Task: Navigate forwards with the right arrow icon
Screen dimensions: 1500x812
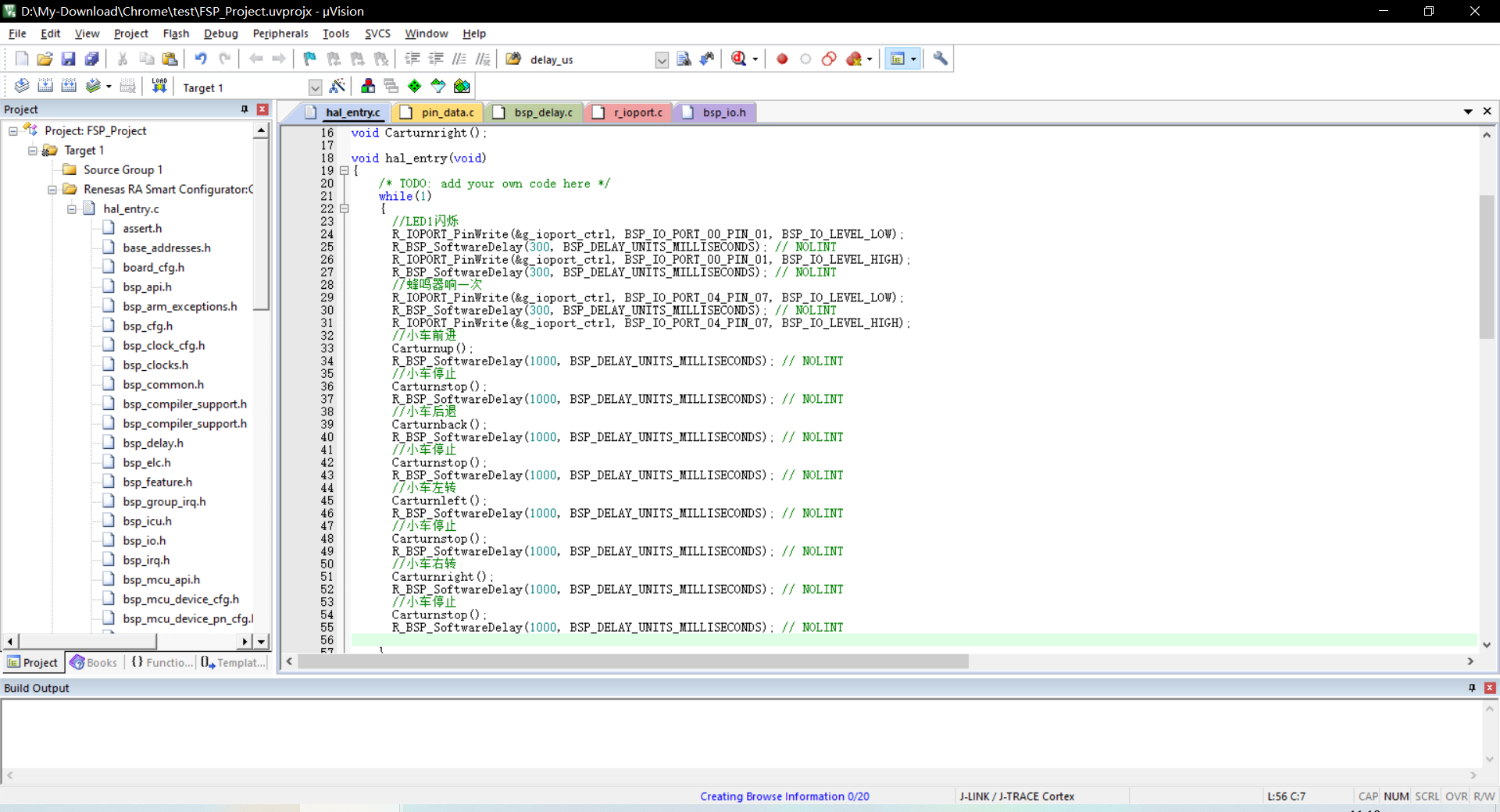Action: click(x=279, y=59)
